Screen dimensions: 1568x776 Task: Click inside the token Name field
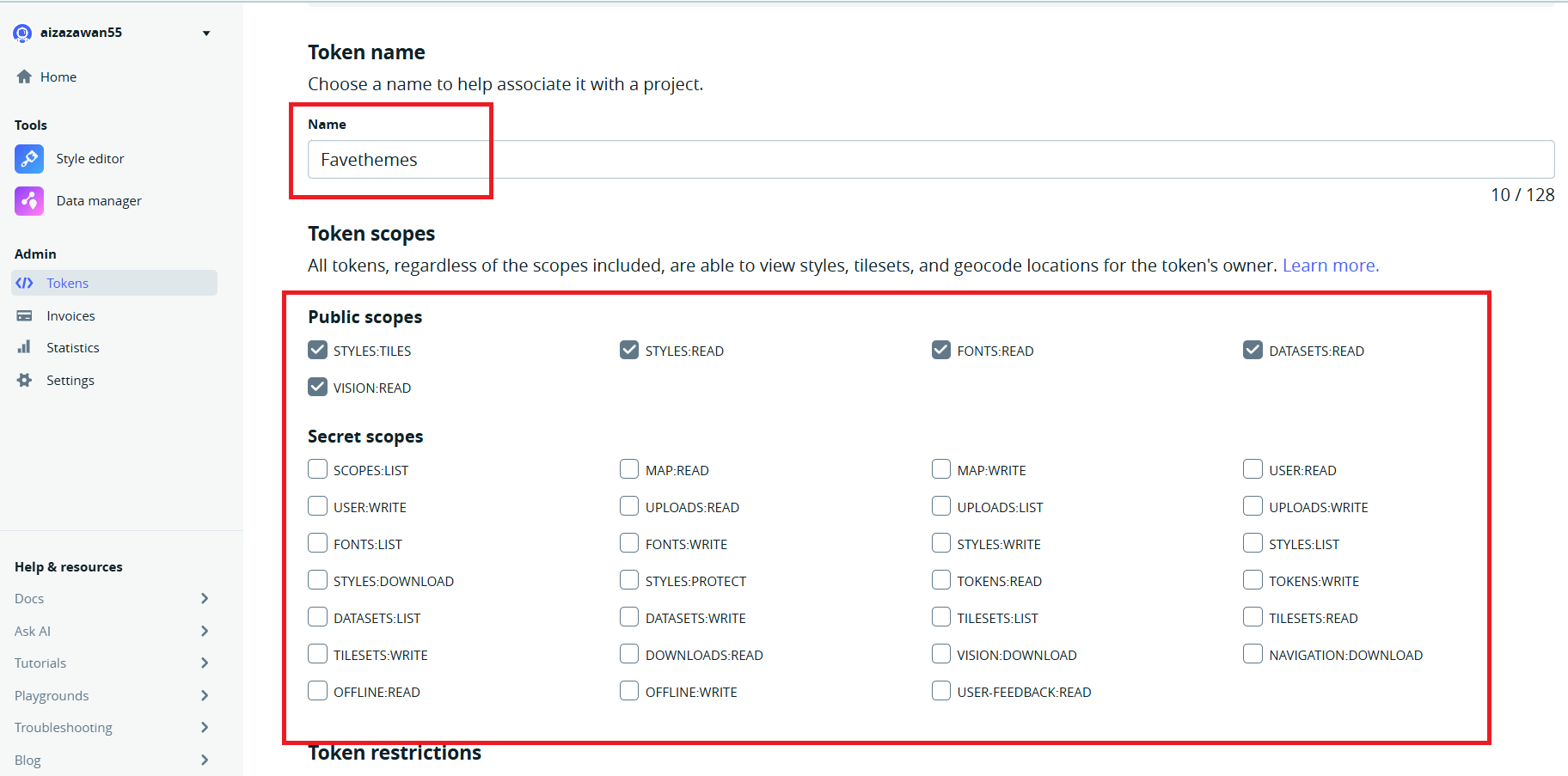[602, 159]
